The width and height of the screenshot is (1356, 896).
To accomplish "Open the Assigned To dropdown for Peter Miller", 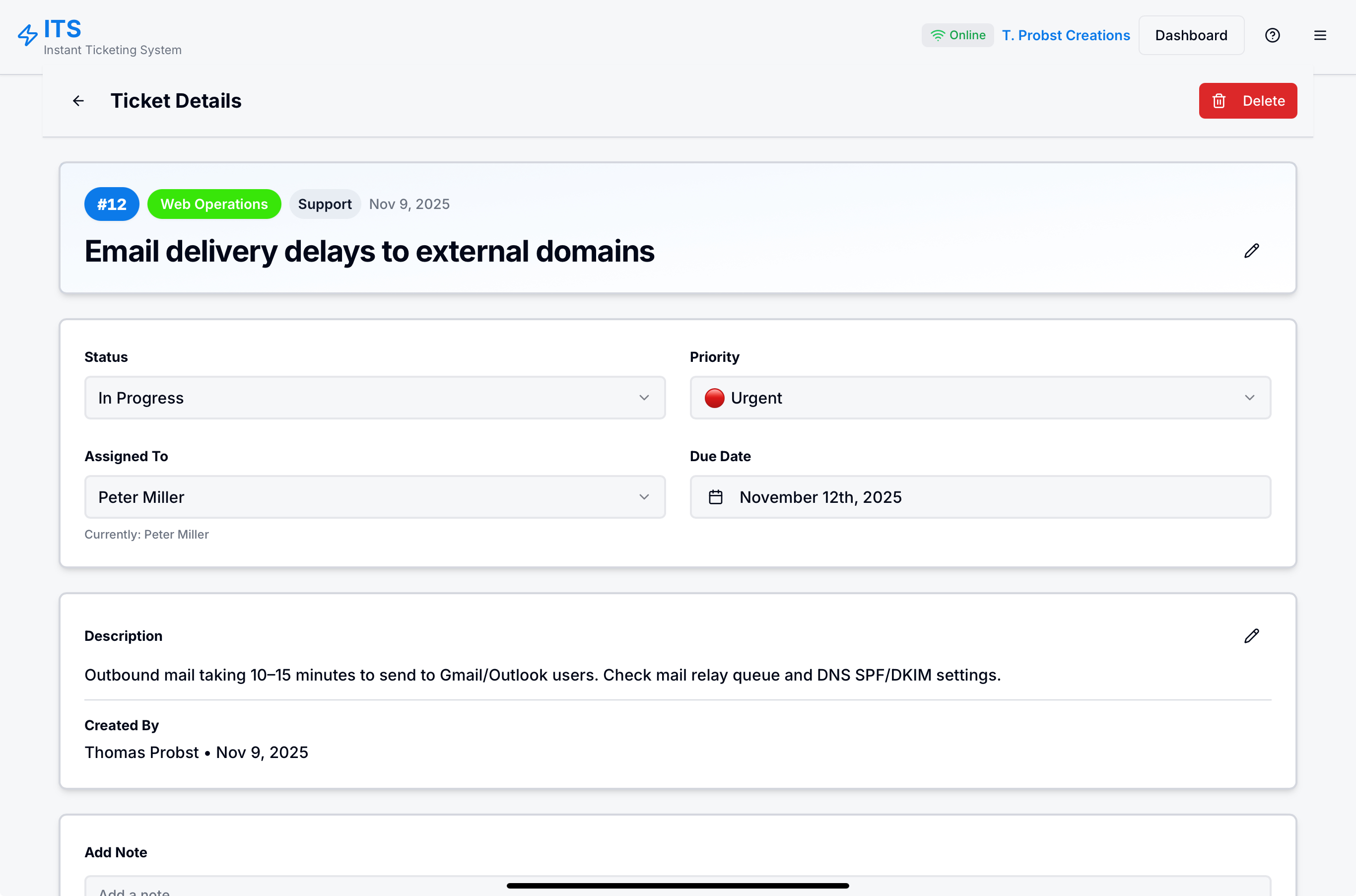I will (375, 497).
